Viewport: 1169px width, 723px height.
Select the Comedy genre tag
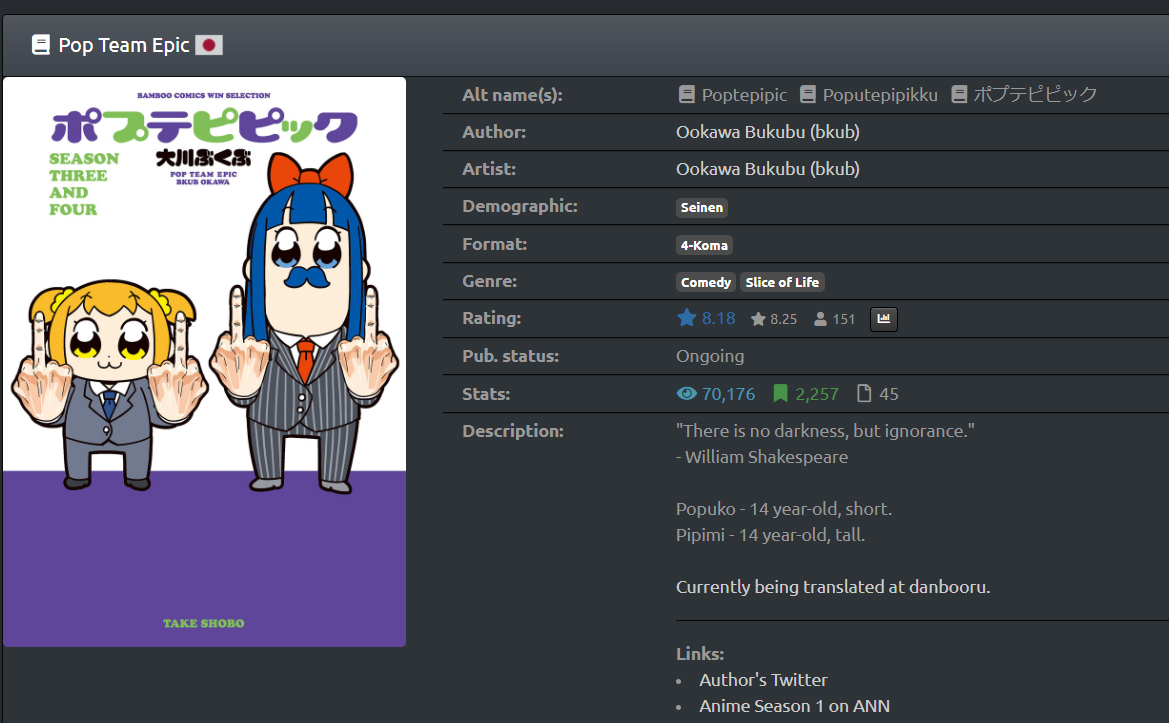coord(705,282)
